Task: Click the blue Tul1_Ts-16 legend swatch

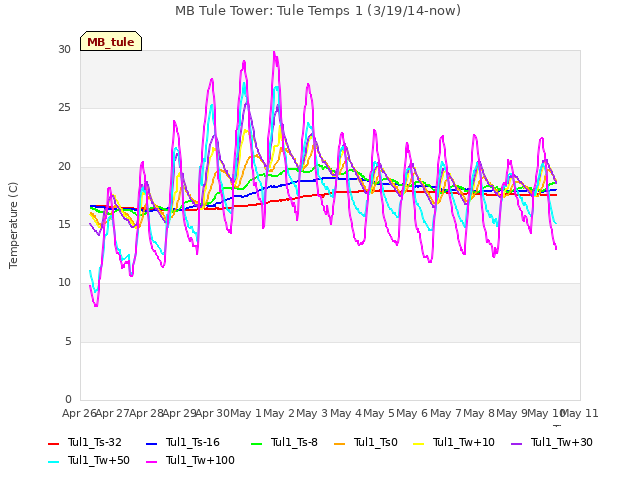Action: point(151,444)
